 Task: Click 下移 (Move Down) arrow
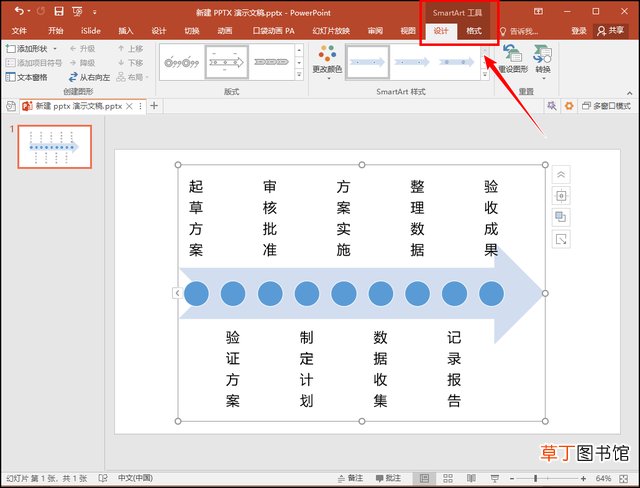pyautogui.click(x=130, y=62)
